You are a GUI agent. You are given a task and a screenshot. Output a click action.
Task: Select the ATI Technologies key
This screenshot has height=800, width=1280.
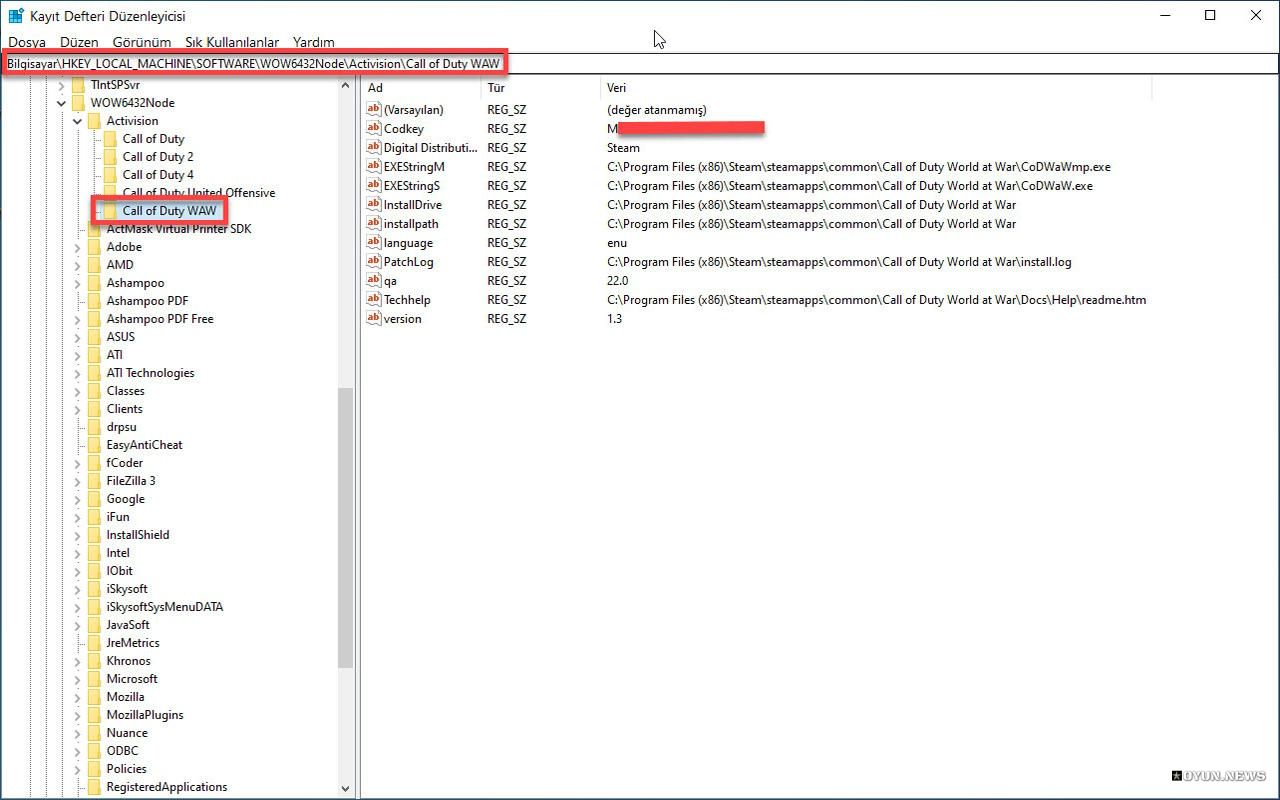pos(150,373)
